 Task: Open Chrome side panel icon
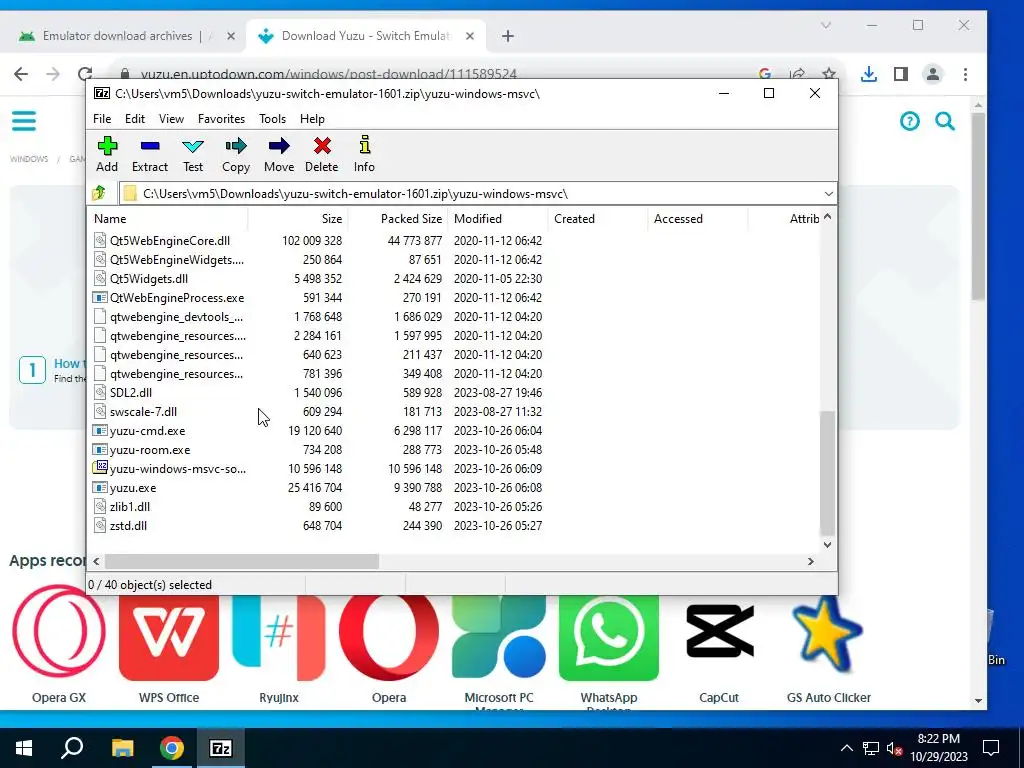(901, 74)
